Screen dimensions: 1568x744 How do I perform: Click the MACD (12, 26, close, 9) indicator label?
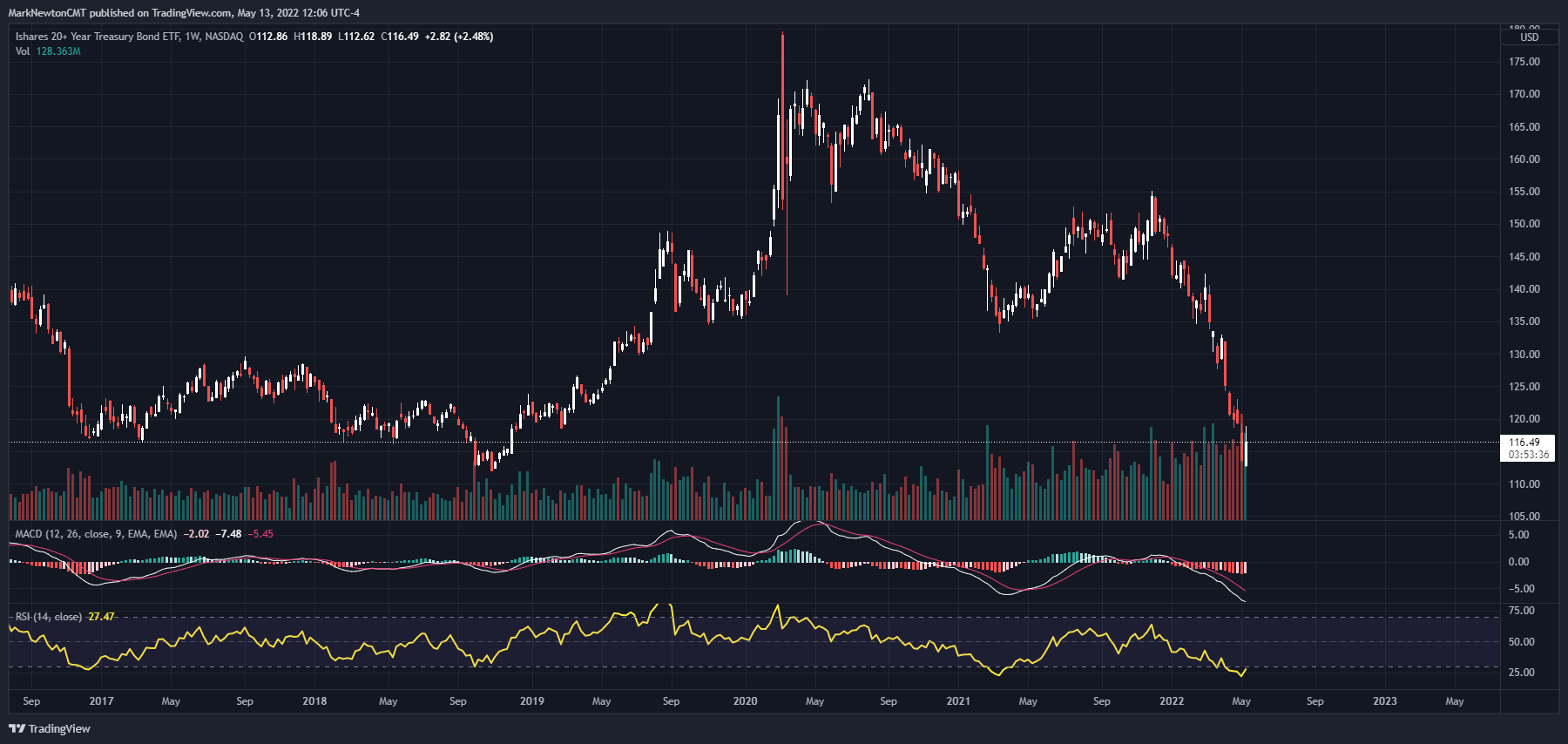(x=96, y=534)
